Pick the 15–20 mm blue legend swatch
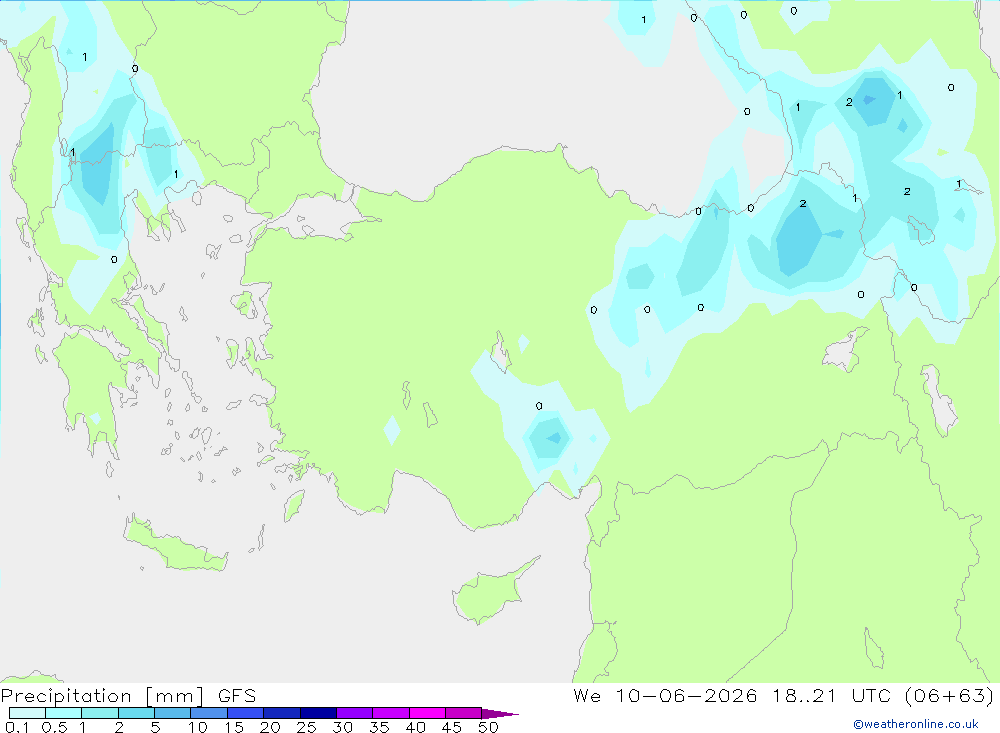The height and width of the screenshot is (733, 1000). tap(245, 713)
